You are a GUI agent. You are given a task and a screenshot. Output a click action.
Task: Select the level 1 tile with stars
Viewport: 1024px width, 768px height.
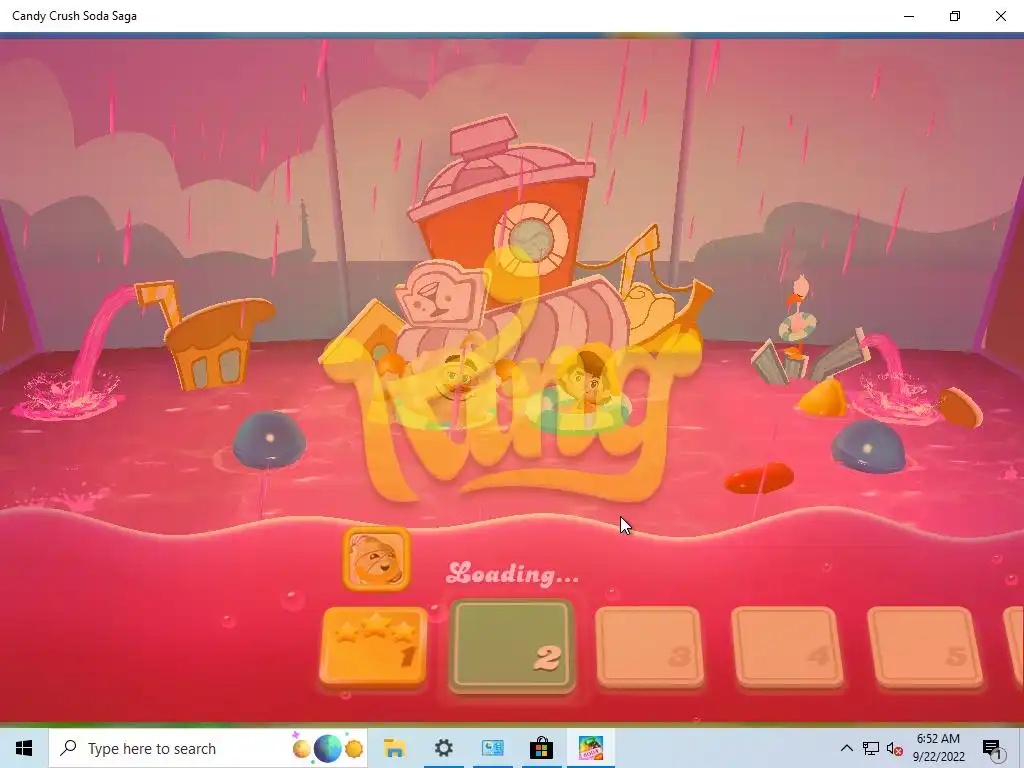tap(374, 647)
